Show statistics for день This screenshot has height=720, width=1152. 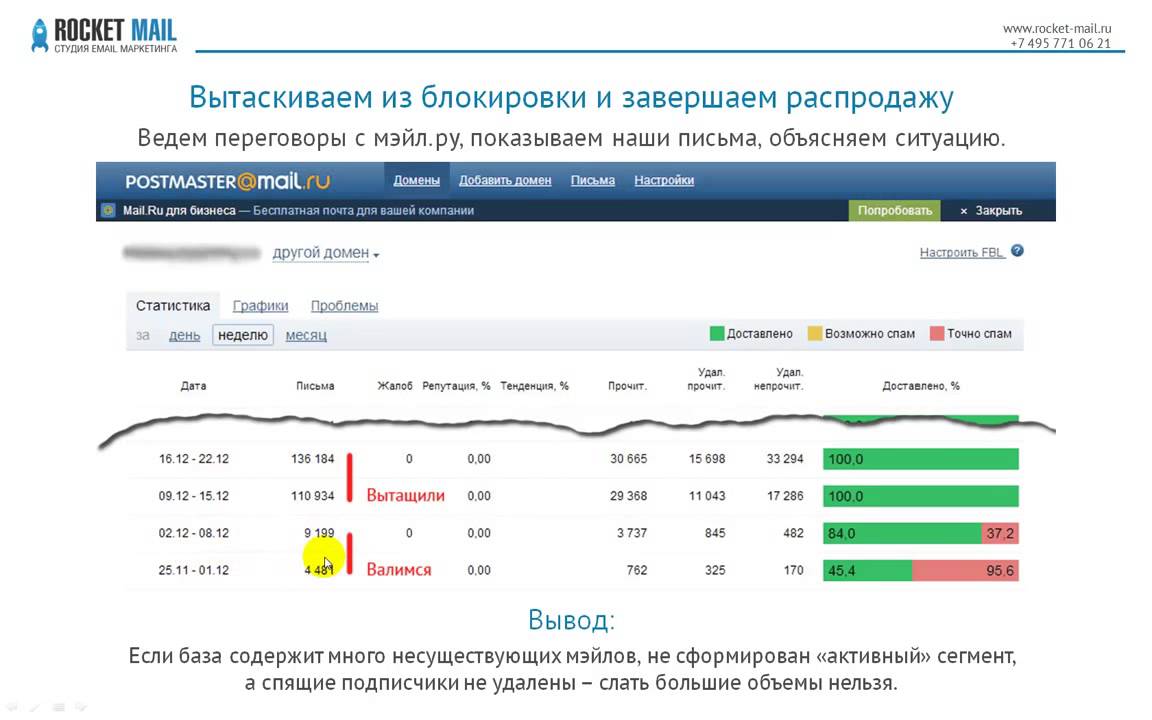[x=184, y=335]
